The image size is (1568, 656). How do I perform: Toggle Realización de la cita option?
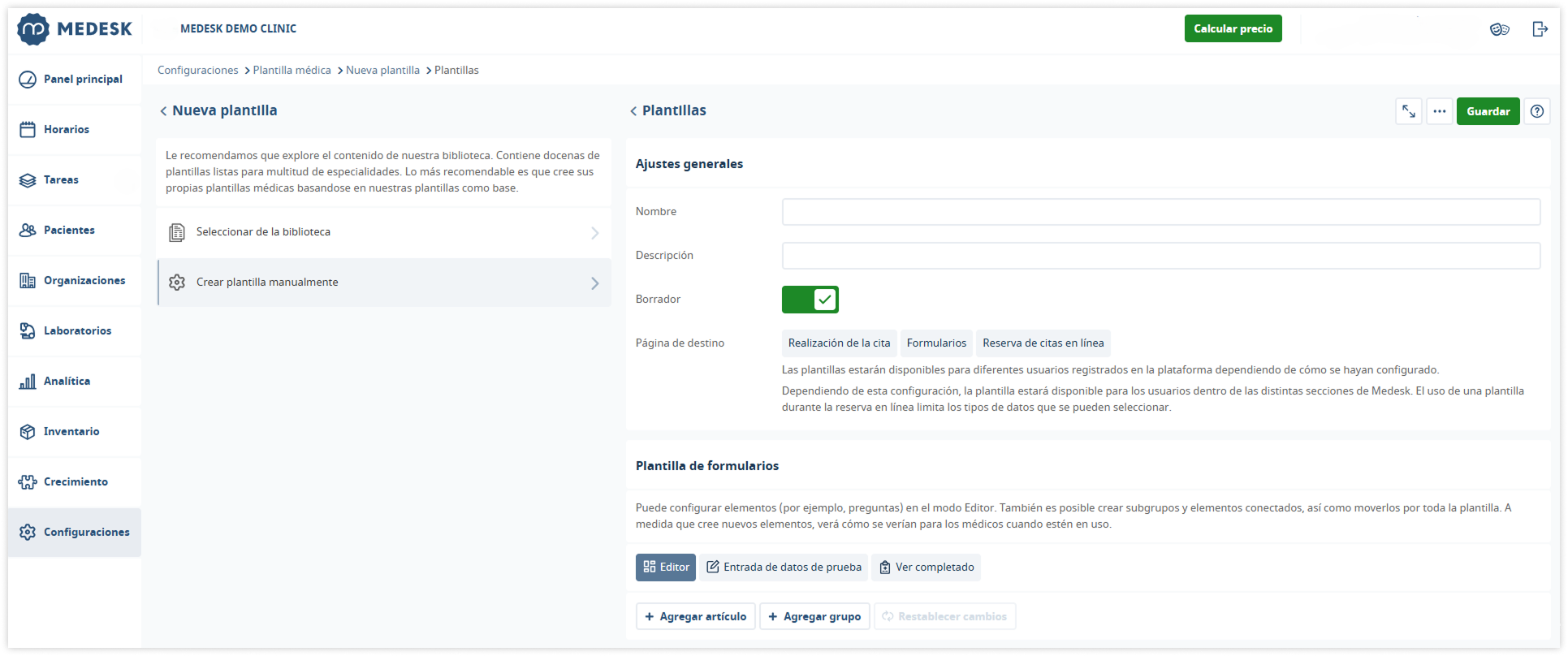pyautogui.click(x=839, y=343)
